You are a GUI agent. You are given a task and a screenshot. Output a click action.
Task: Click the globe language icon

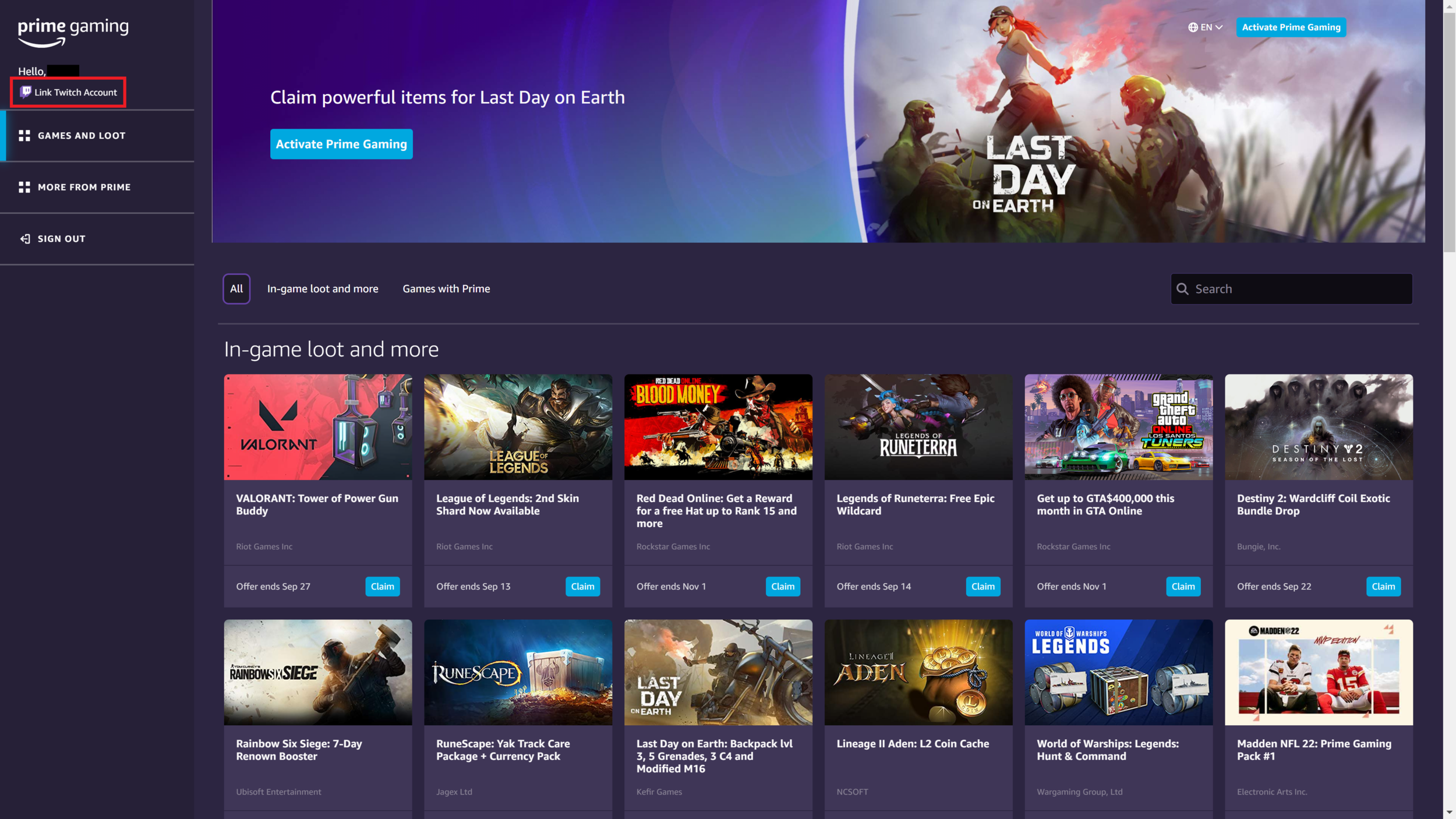(x=1193, y=27)
